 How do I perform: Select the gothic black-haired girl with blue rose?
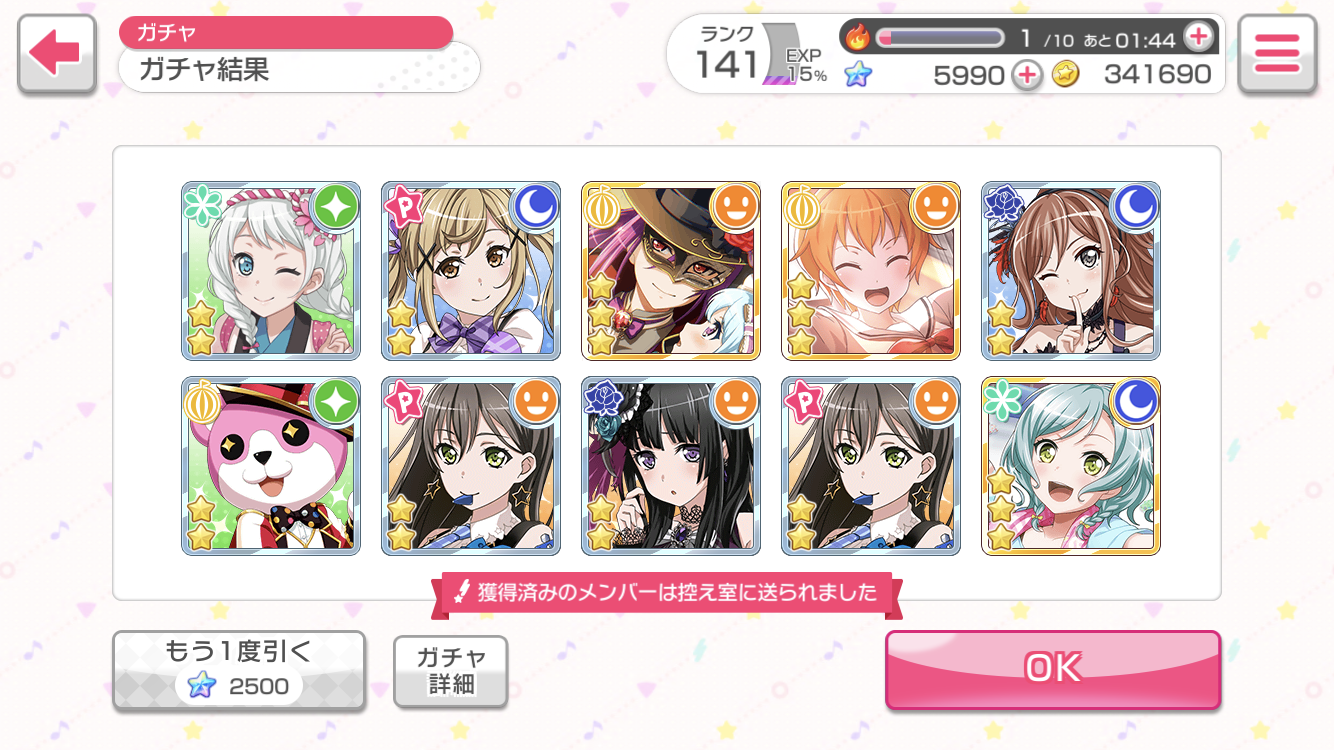(x=671, y=466)
